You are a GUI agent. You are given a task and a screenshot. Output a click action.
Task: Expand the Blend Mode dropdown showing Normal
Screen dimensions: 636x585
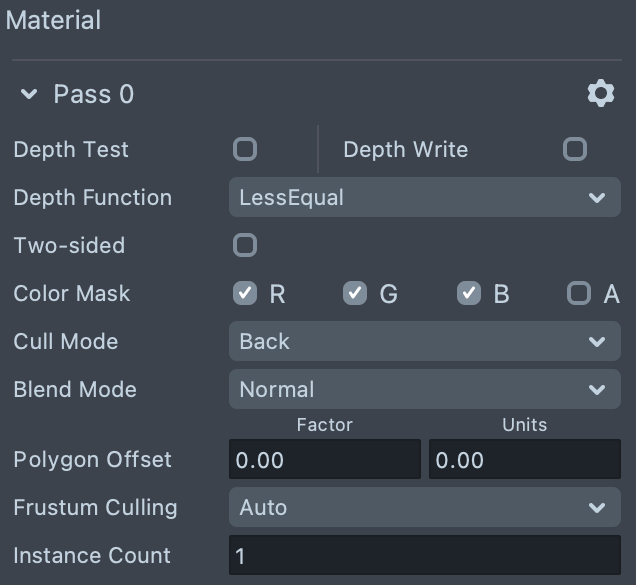[424, 390]
